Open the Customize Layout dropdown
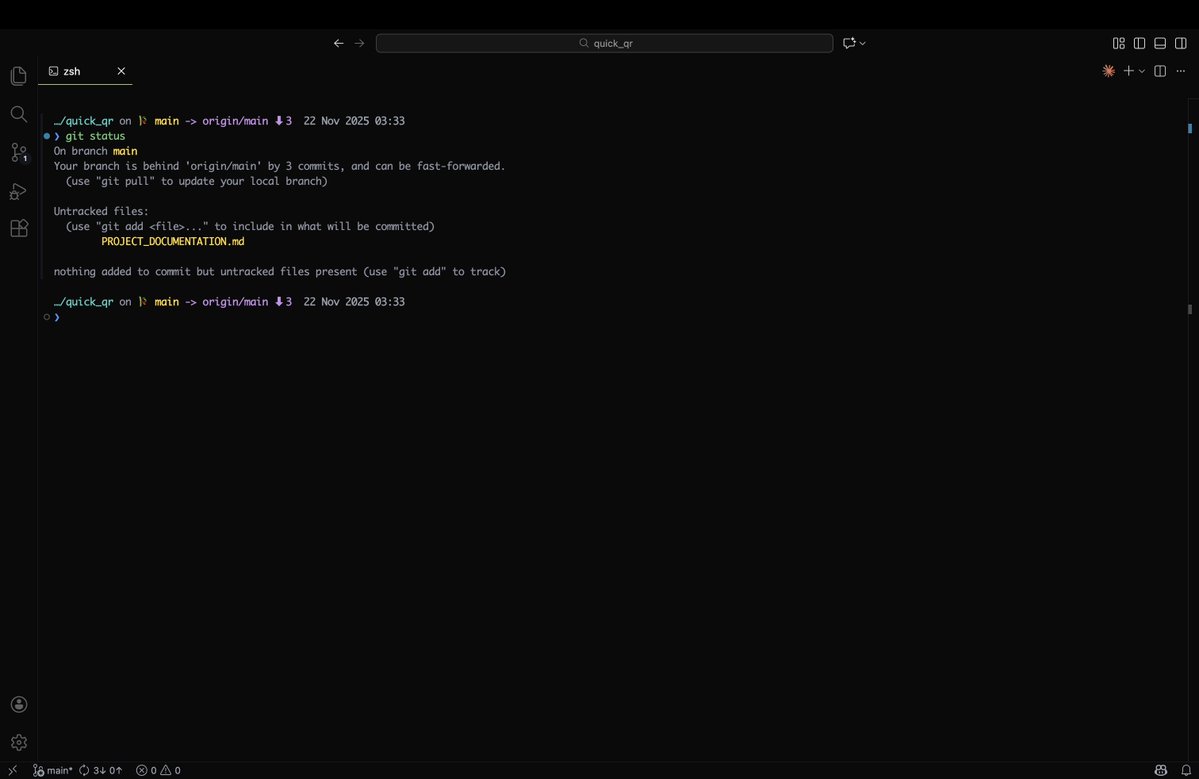Image resolution: width=1199 pixels, height=779 pixels. (1118, 43)
